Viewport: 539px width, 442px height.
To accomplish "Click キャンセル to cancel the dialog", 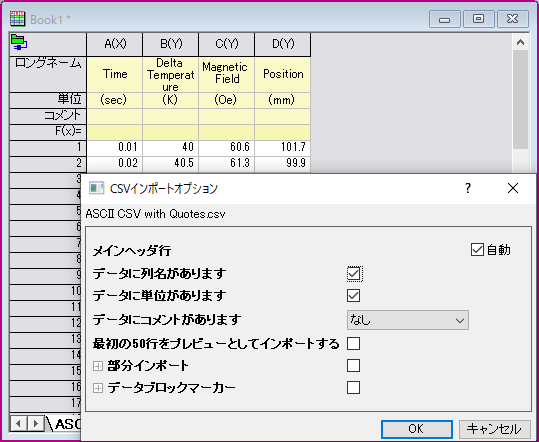I will coord(494,429).
